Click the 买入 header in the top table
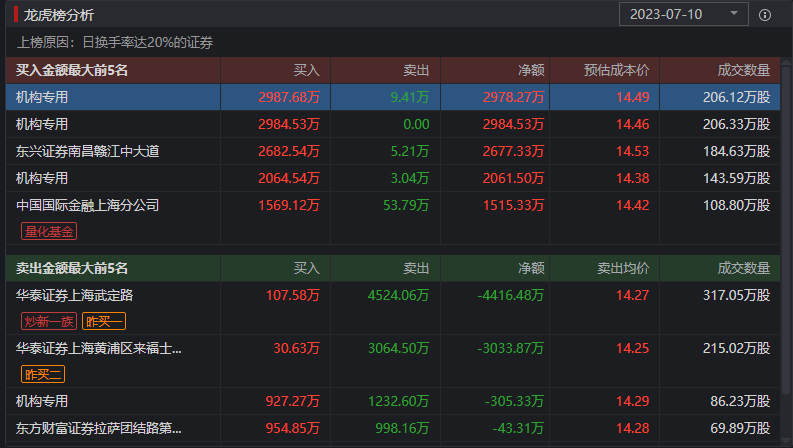The width and height of the screenshot is (793, 448). (x=306, y=70)
